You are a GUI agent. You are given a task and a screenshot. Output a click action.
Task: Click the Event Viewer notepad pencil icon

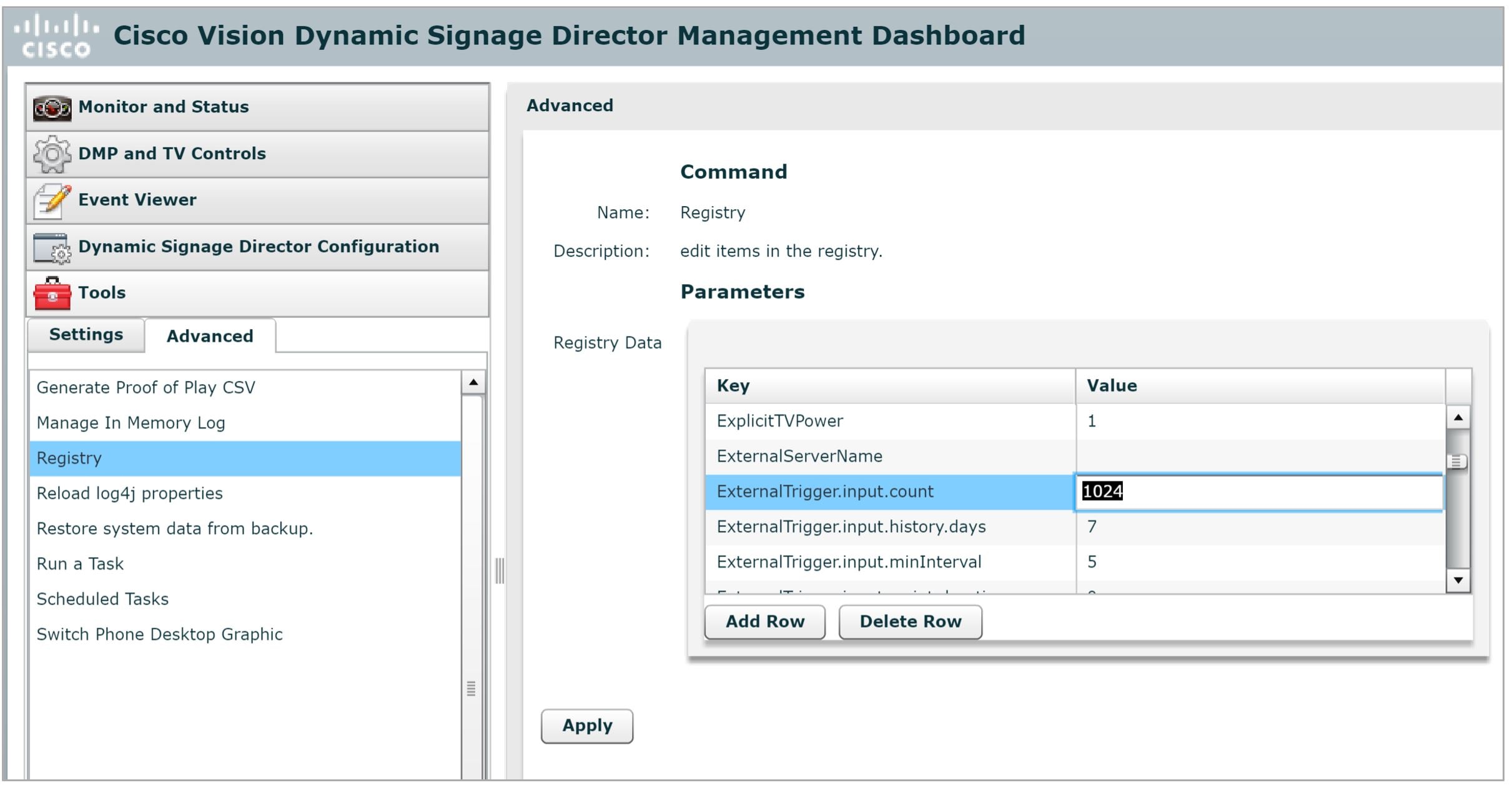tap(52, 201)
